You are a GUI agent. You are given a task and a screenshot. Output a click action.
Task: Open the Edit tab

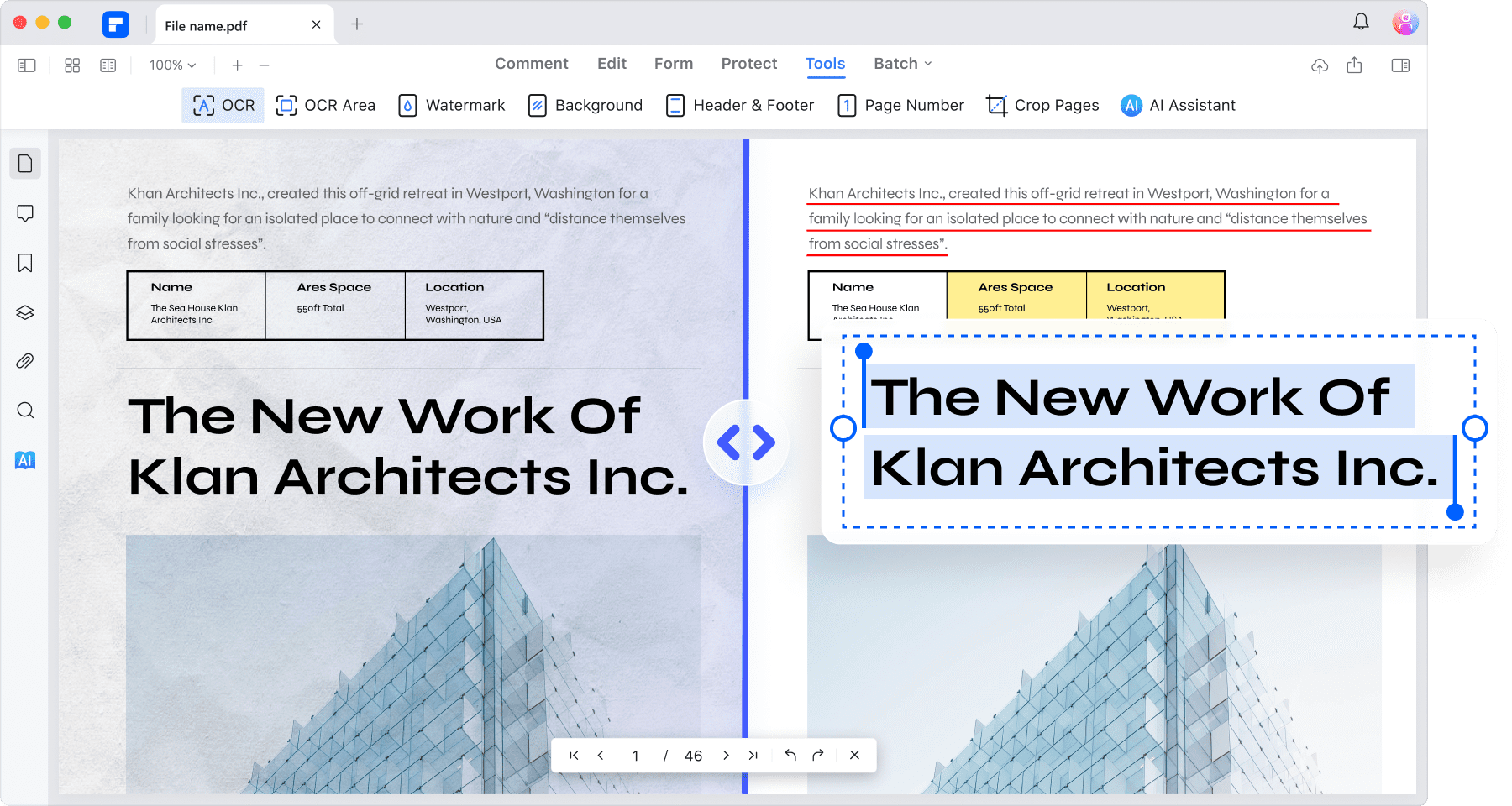(612, 64)
